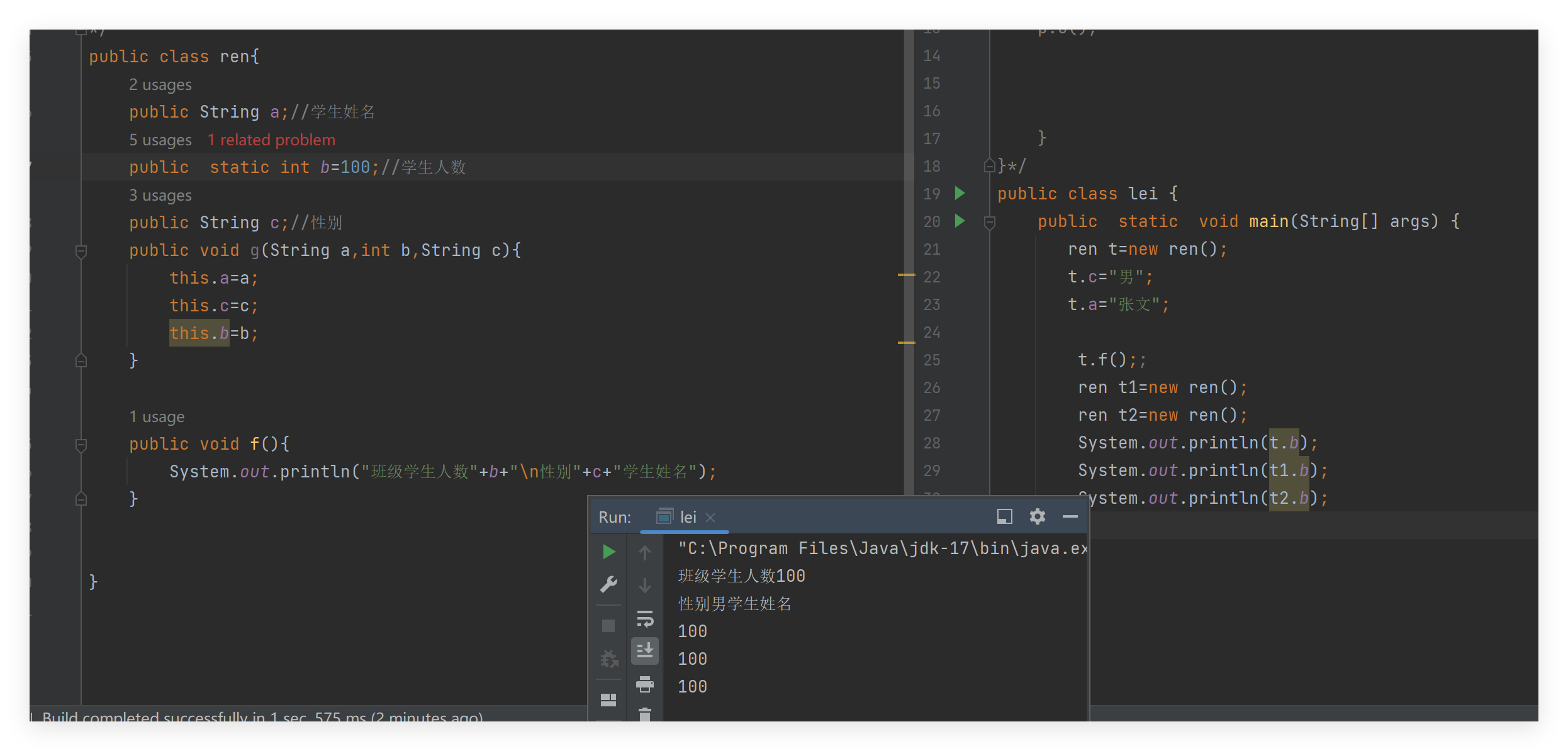Collapse the f() method fold marker

(81, 445)
